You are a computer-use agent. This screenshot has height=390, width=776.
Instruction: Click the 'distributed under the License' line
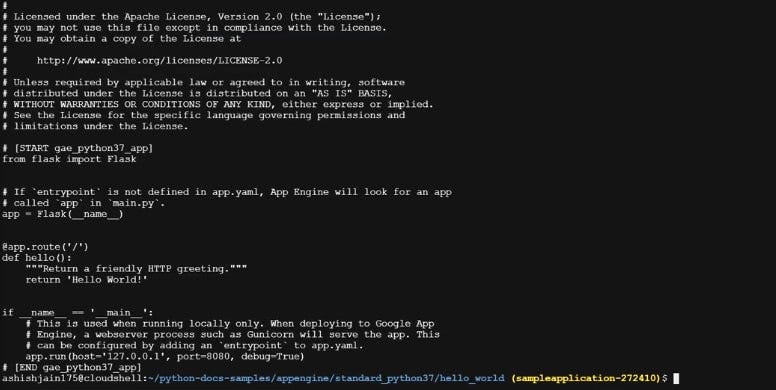pos(197,93)
